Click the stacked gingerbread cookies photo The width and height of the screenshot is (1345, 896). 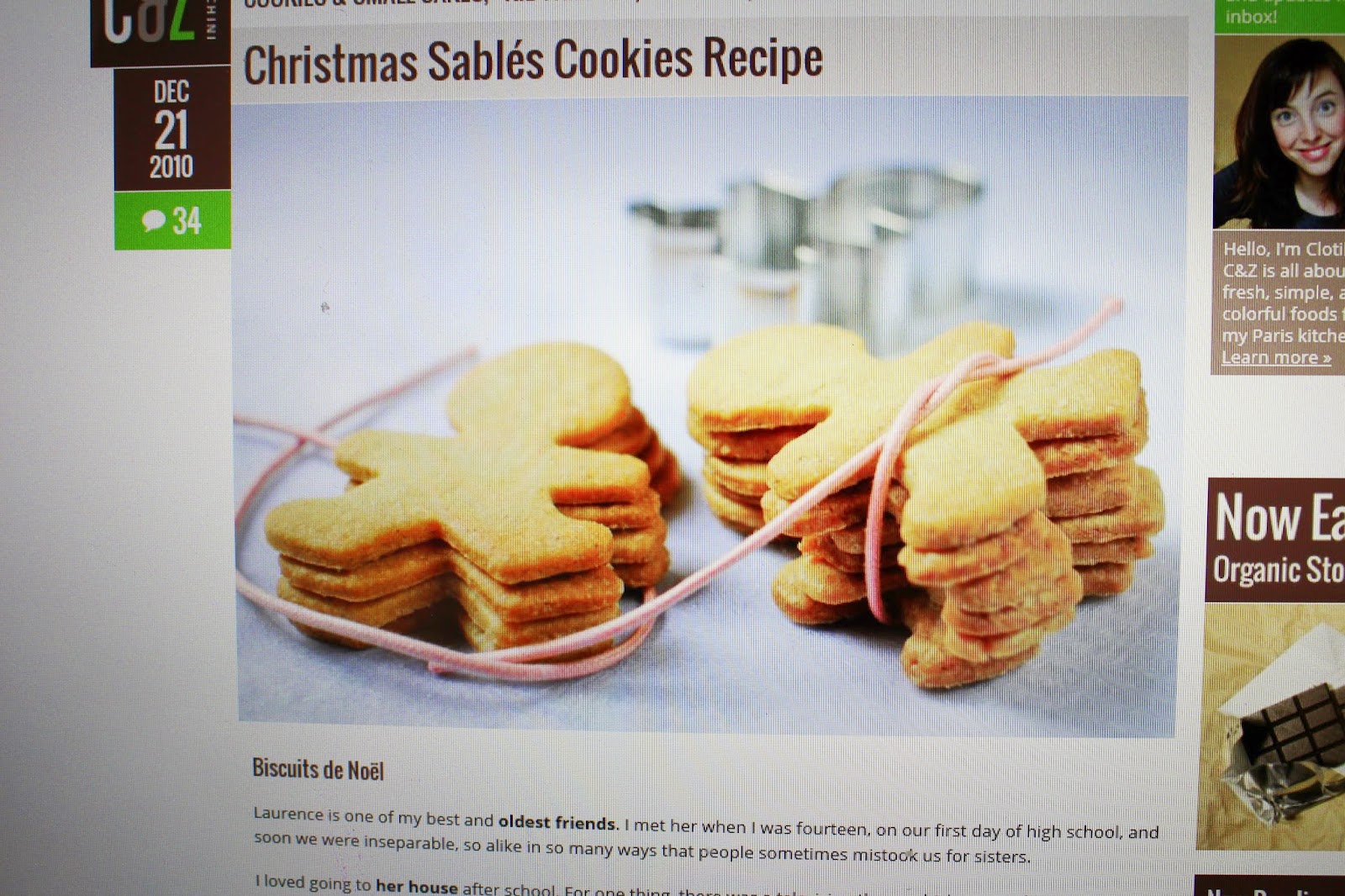tap(708, 416)
